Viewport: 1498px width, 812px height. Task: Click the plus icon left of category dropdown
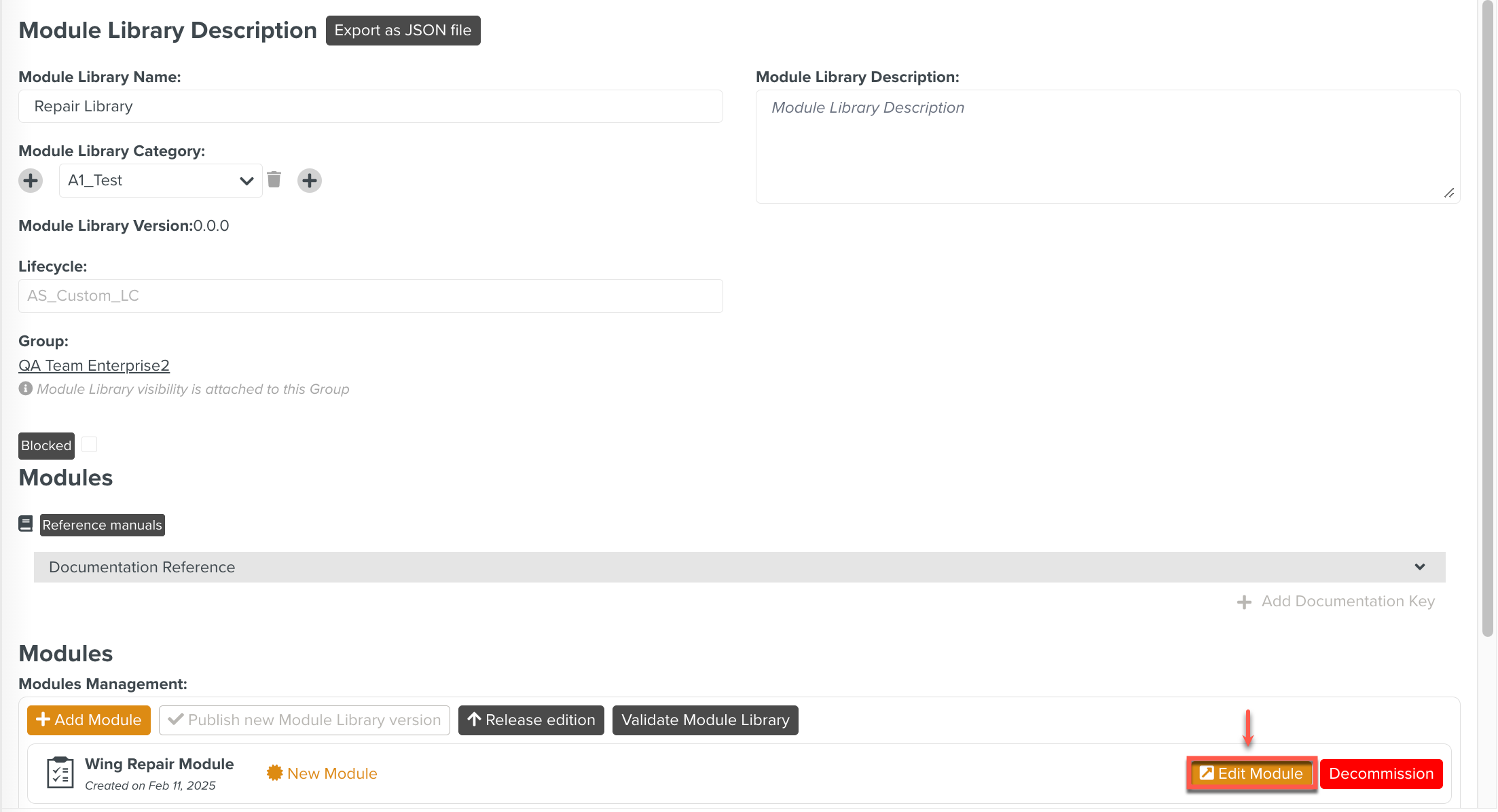click(31, 181)
